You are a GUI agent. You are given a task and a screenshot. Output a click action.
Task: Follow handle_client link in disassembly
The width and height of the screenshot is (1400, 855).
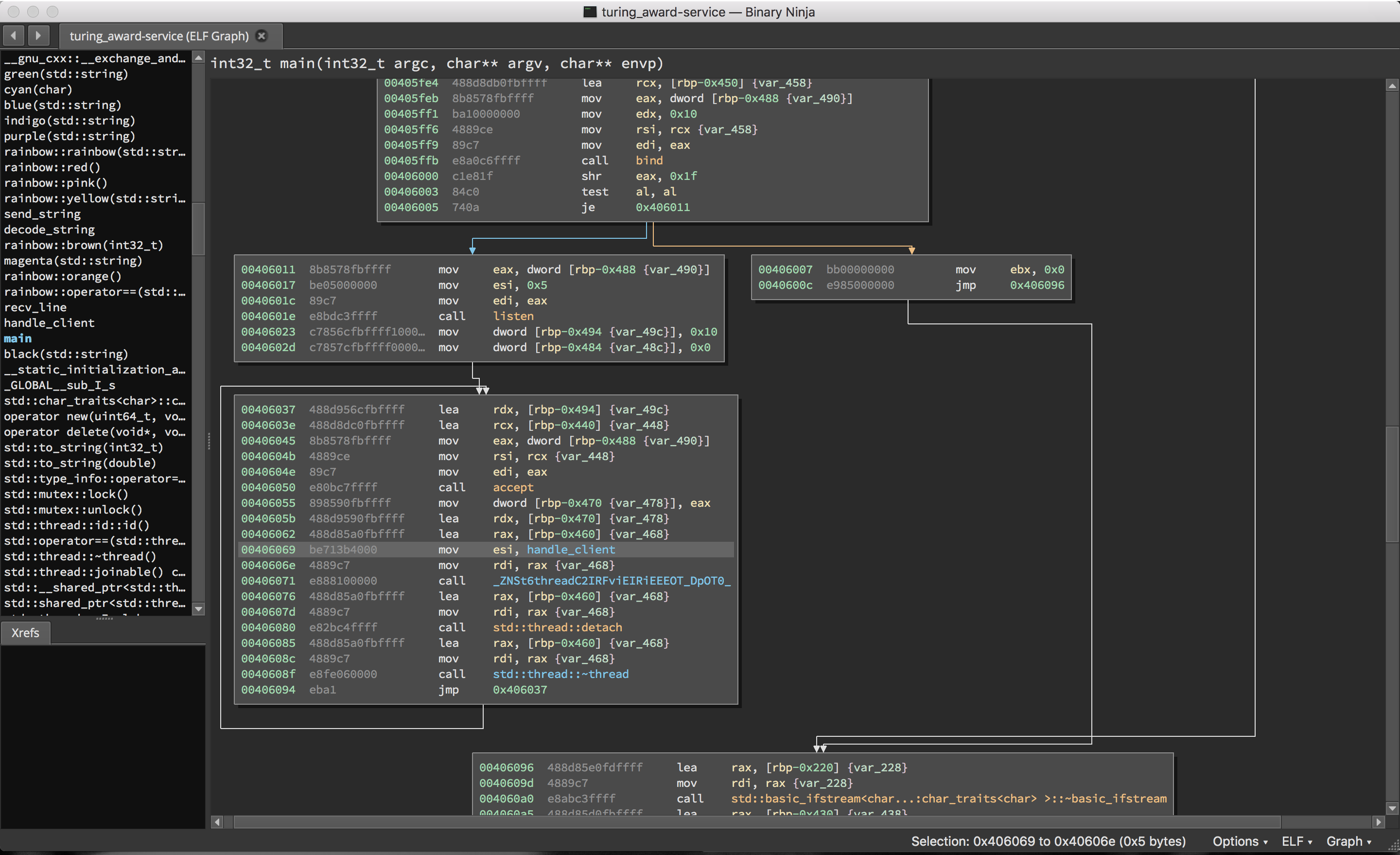tap(571, 550)
